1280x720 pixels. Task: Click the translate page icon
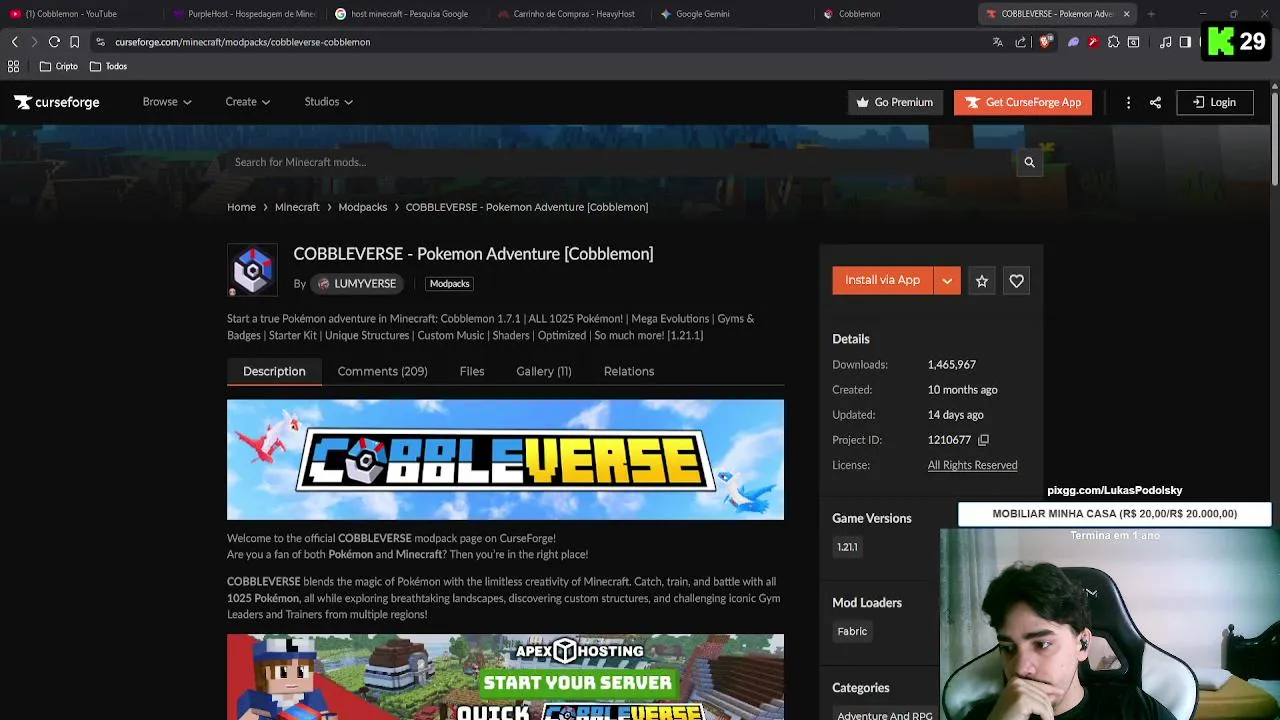[997, 42]
